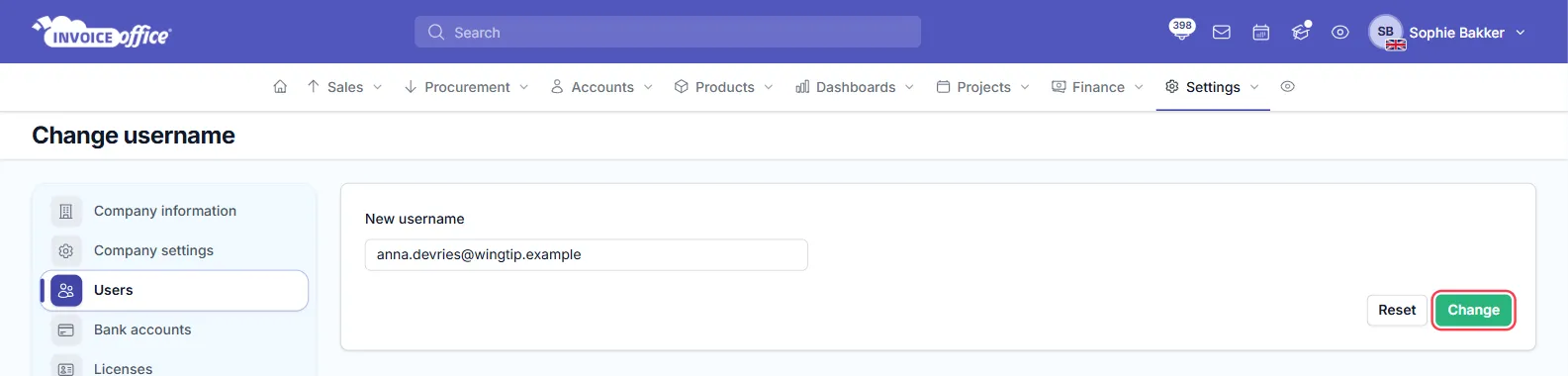Click the Sales arrow-up icon
Screen dimensions: 1568x376
313,87
